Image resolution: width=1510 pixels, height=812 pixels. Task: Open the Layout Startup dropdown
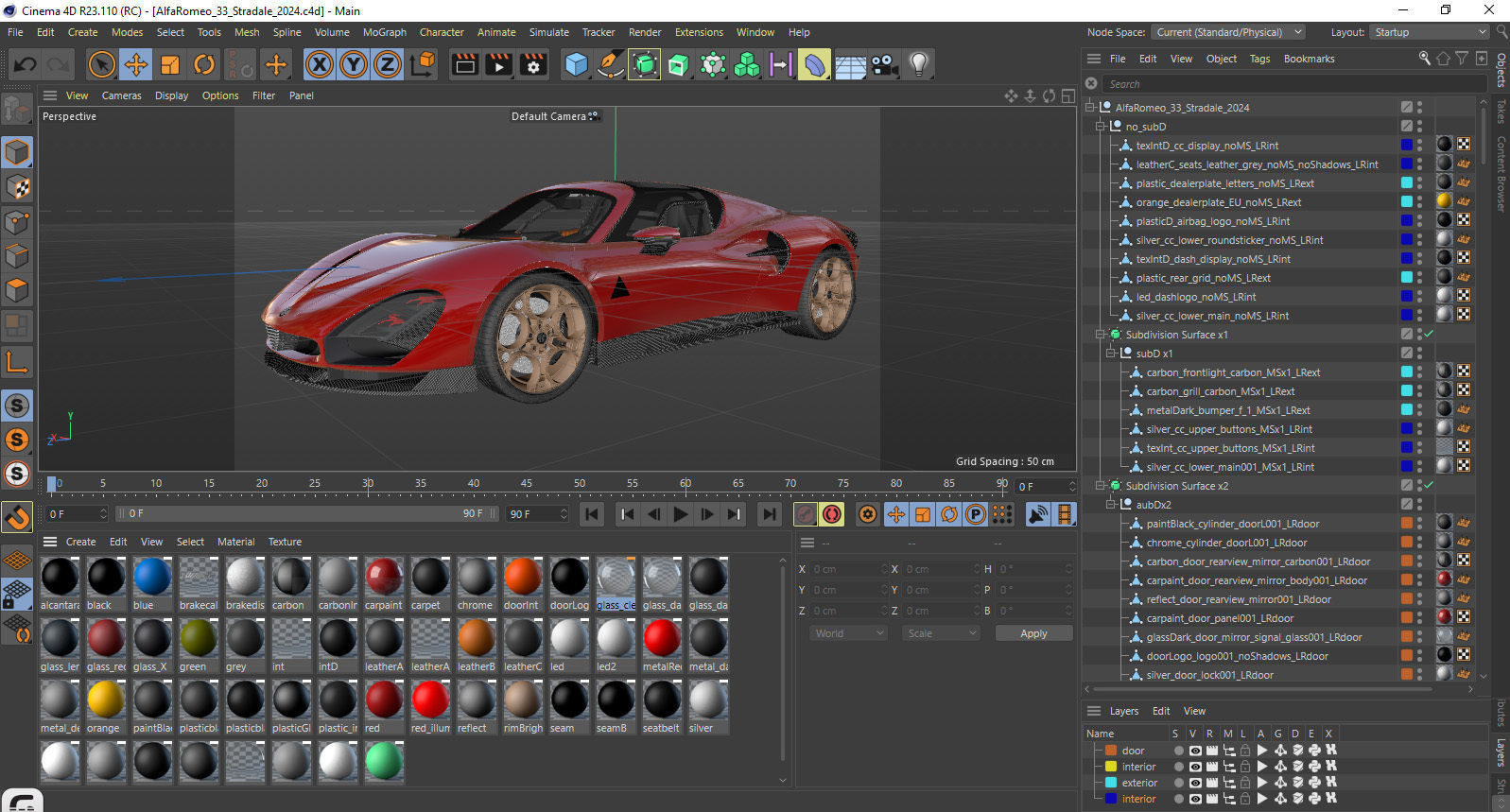[1431, 32]
